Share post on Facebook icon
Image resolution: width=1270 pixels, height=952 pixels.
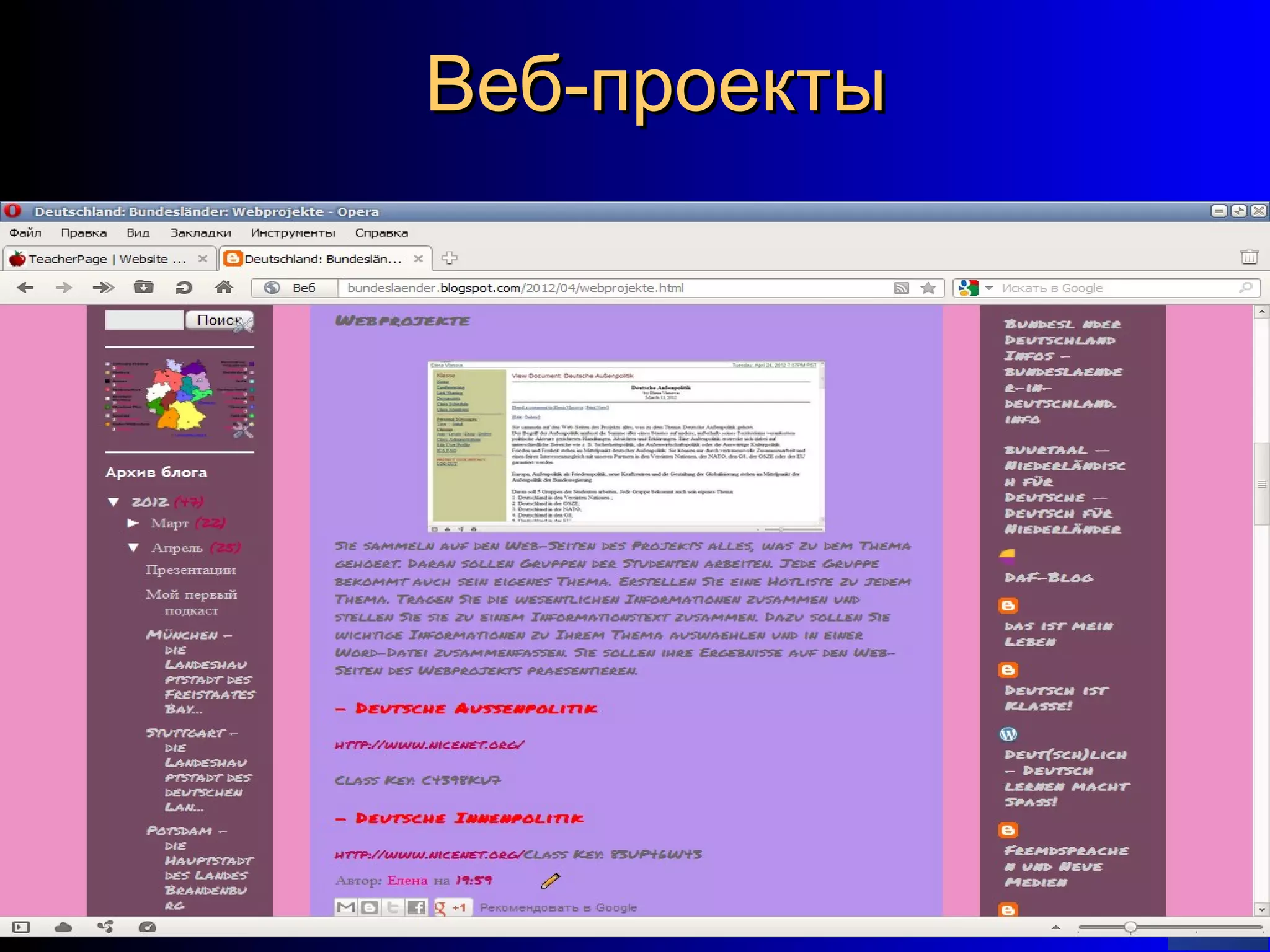coord(417,907)
